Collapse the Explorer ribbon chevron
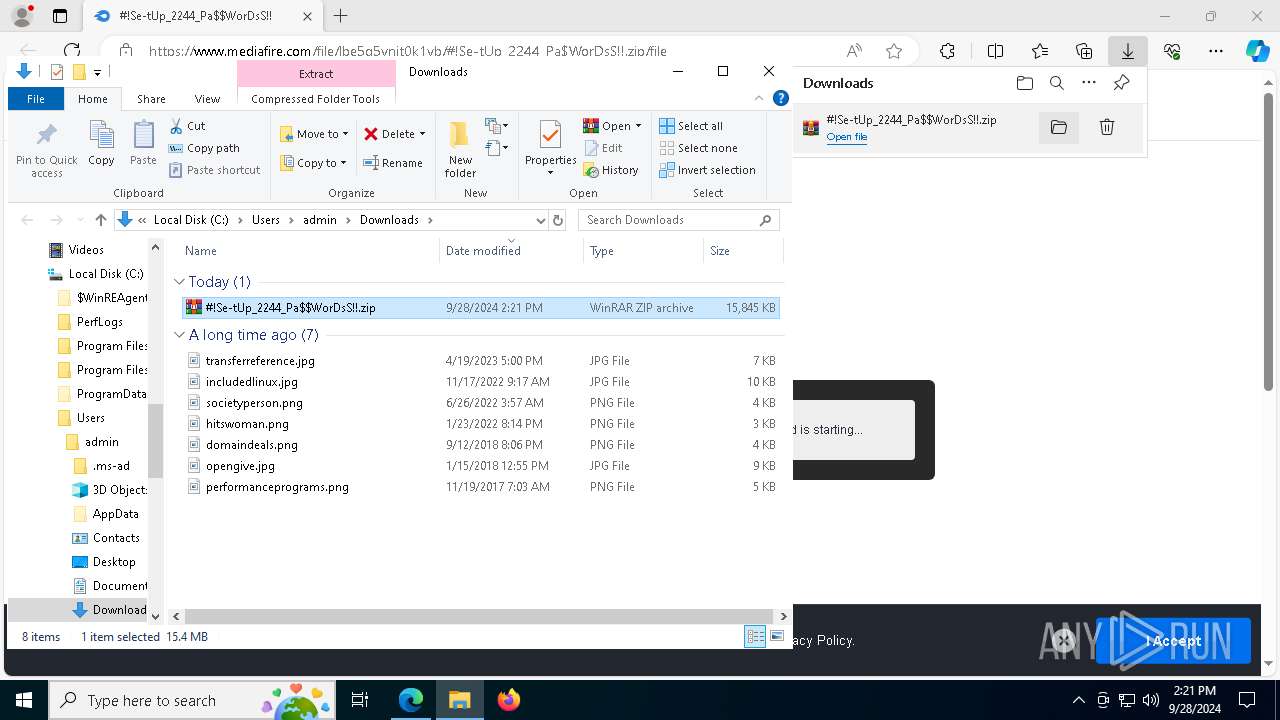 [x=759, y=98]
